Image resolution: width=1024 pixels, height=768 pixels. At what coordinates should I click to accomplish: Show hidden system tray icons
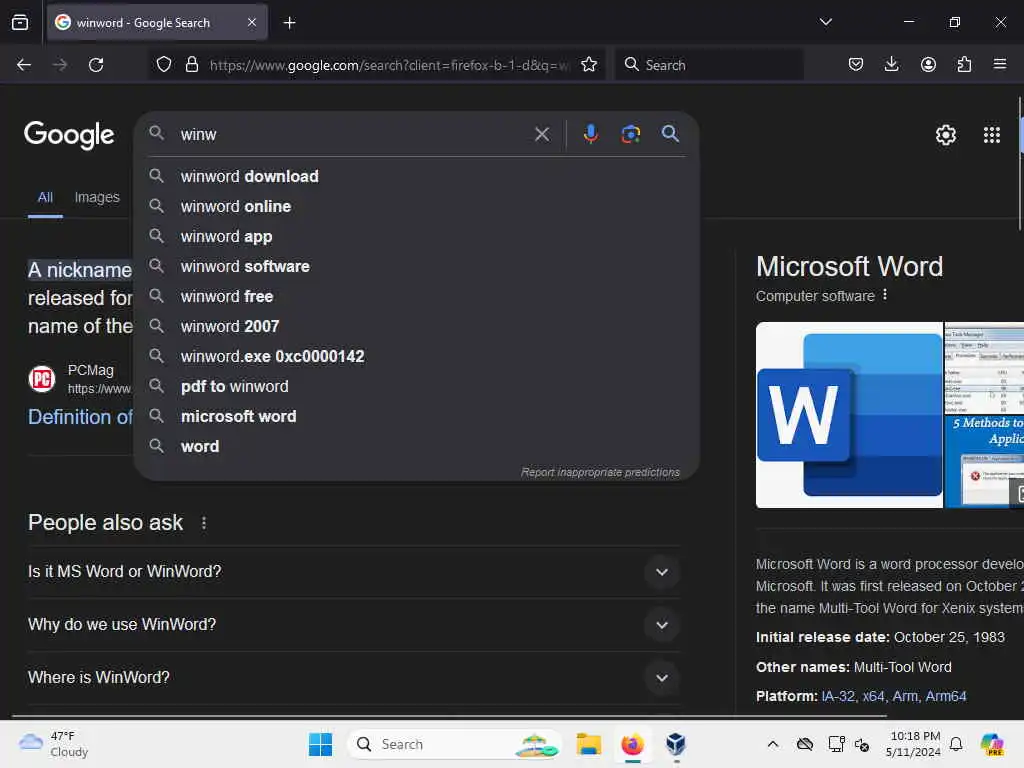tap(773, 744)
